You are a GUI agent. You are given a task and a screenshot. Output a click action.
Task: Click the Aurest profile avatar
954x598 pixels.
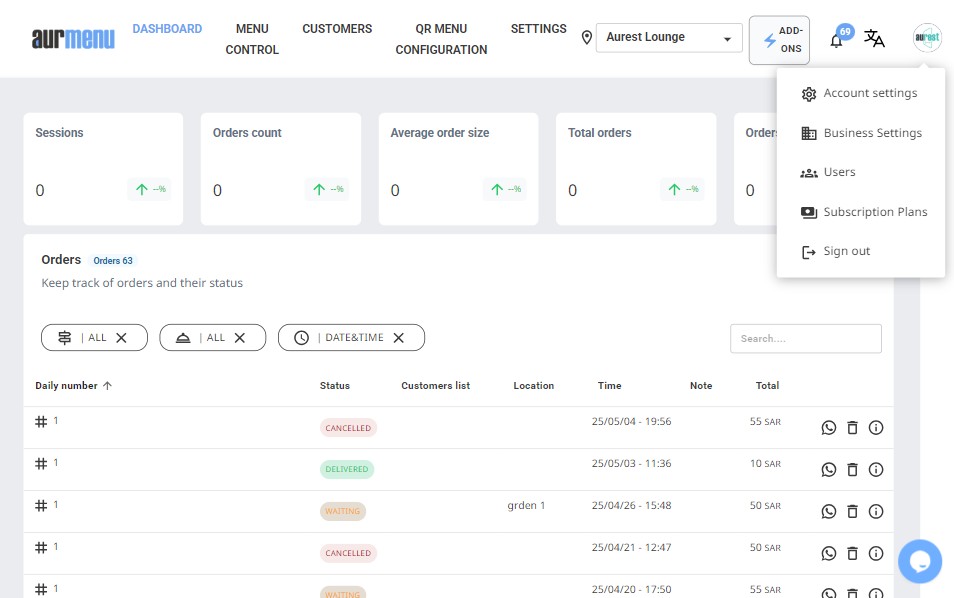tap(927, 39)
